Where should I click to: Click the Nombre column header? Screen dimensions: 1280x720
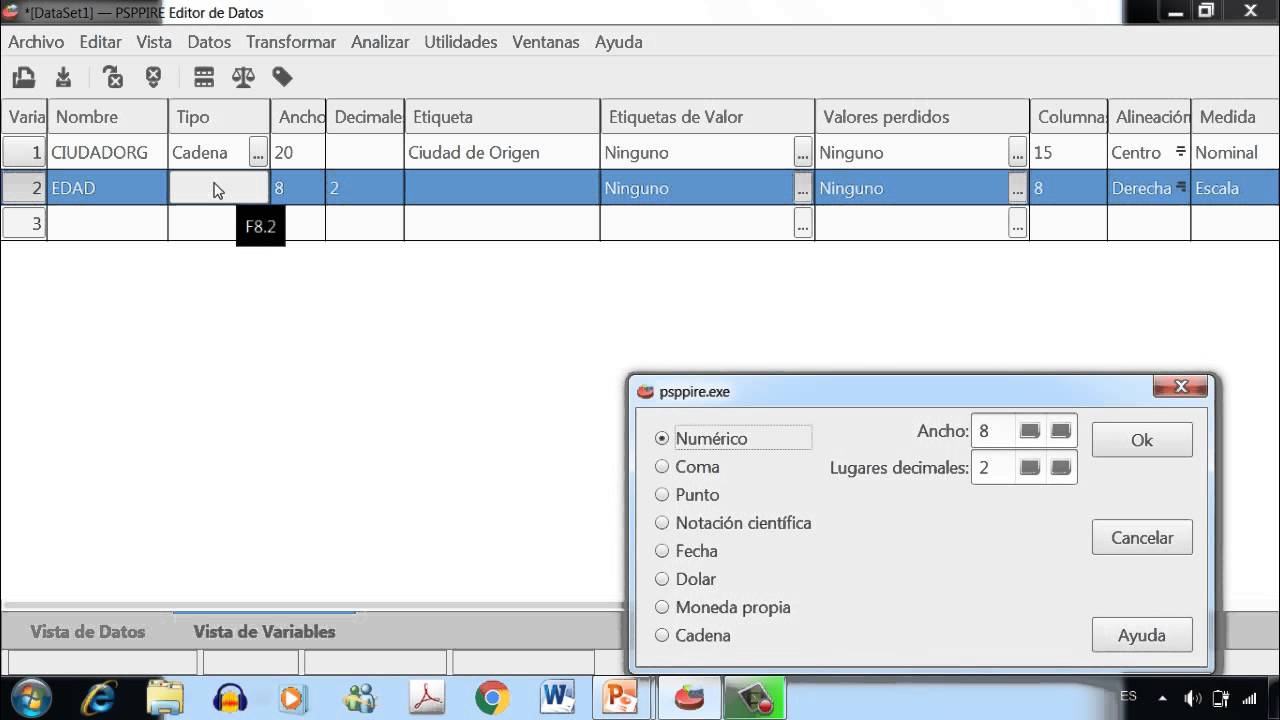(x=107, y=117)
